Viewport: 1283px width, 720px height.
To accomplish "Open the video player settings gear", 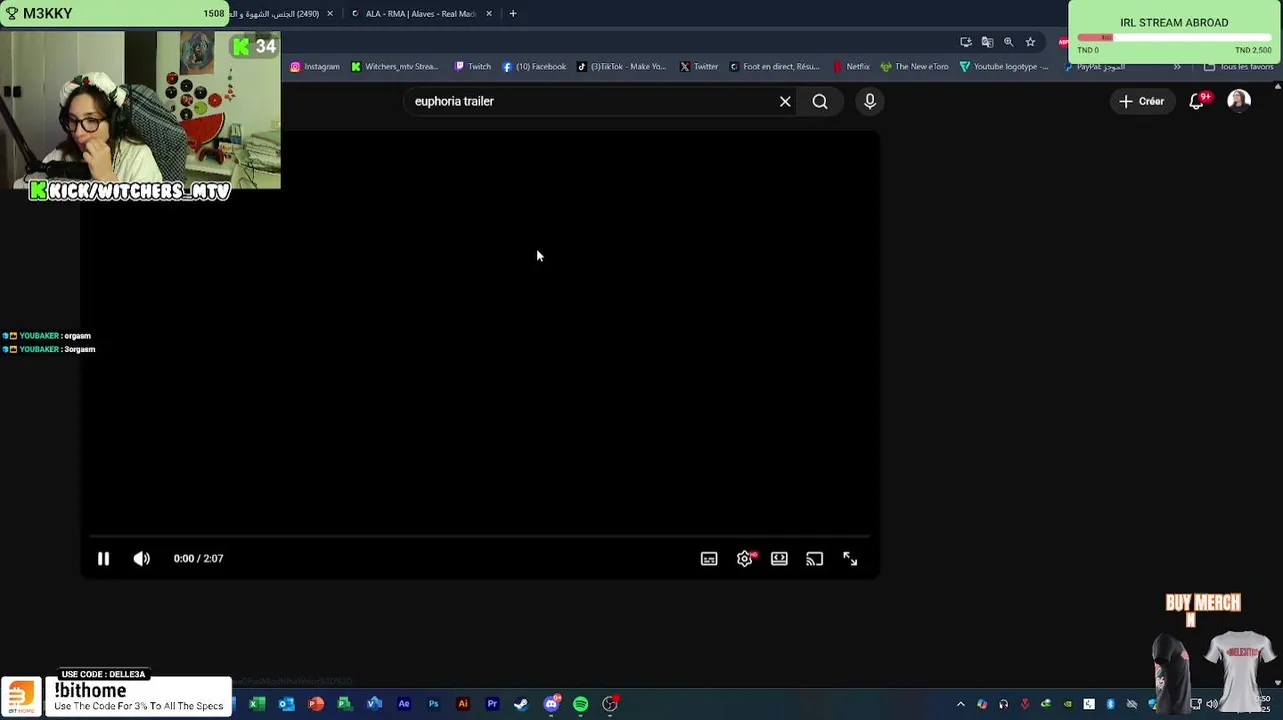I will coord(745,559).
